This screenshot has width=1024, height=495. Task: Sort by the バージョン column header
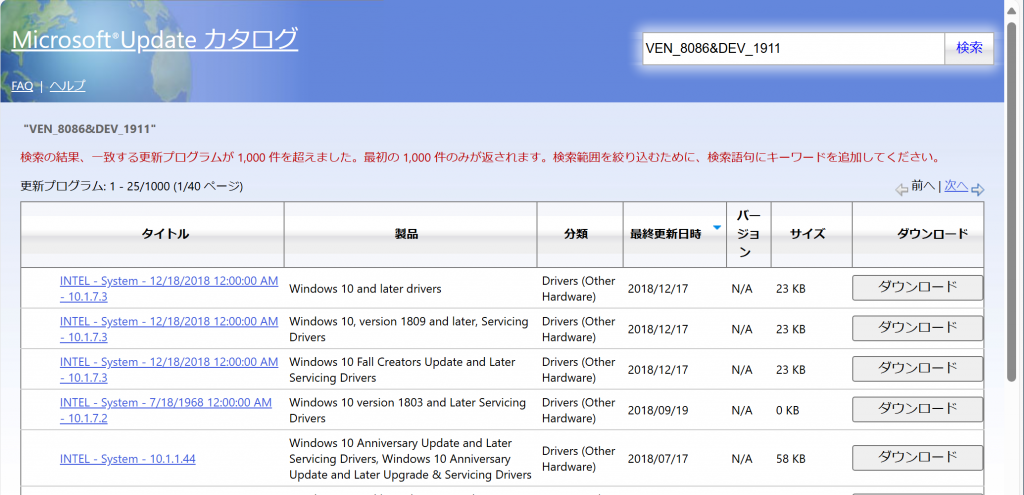coord(748,234)
